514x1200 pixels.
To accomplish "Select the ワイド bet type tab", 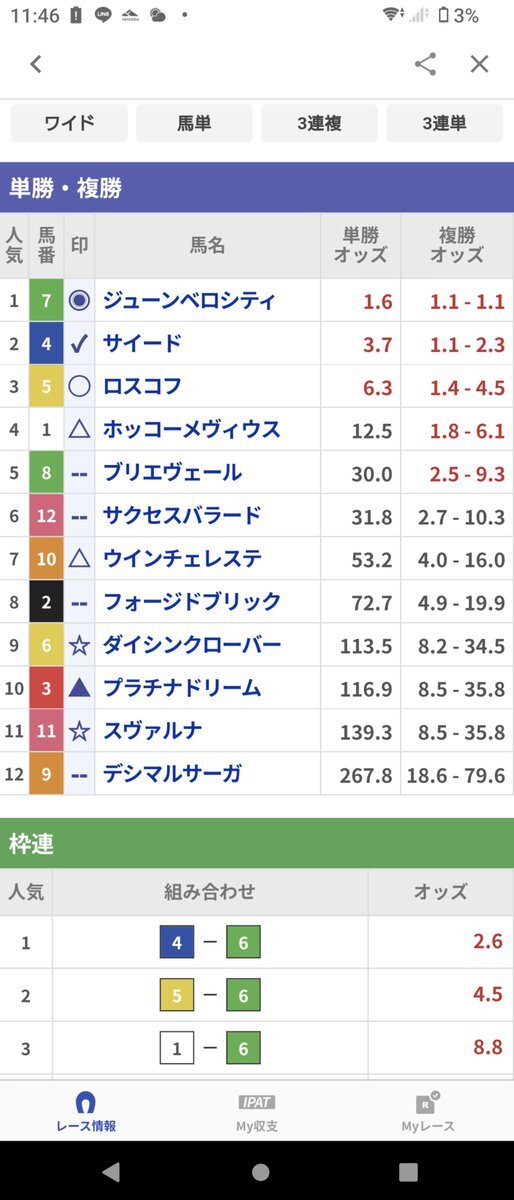I will tap(69, 124).
